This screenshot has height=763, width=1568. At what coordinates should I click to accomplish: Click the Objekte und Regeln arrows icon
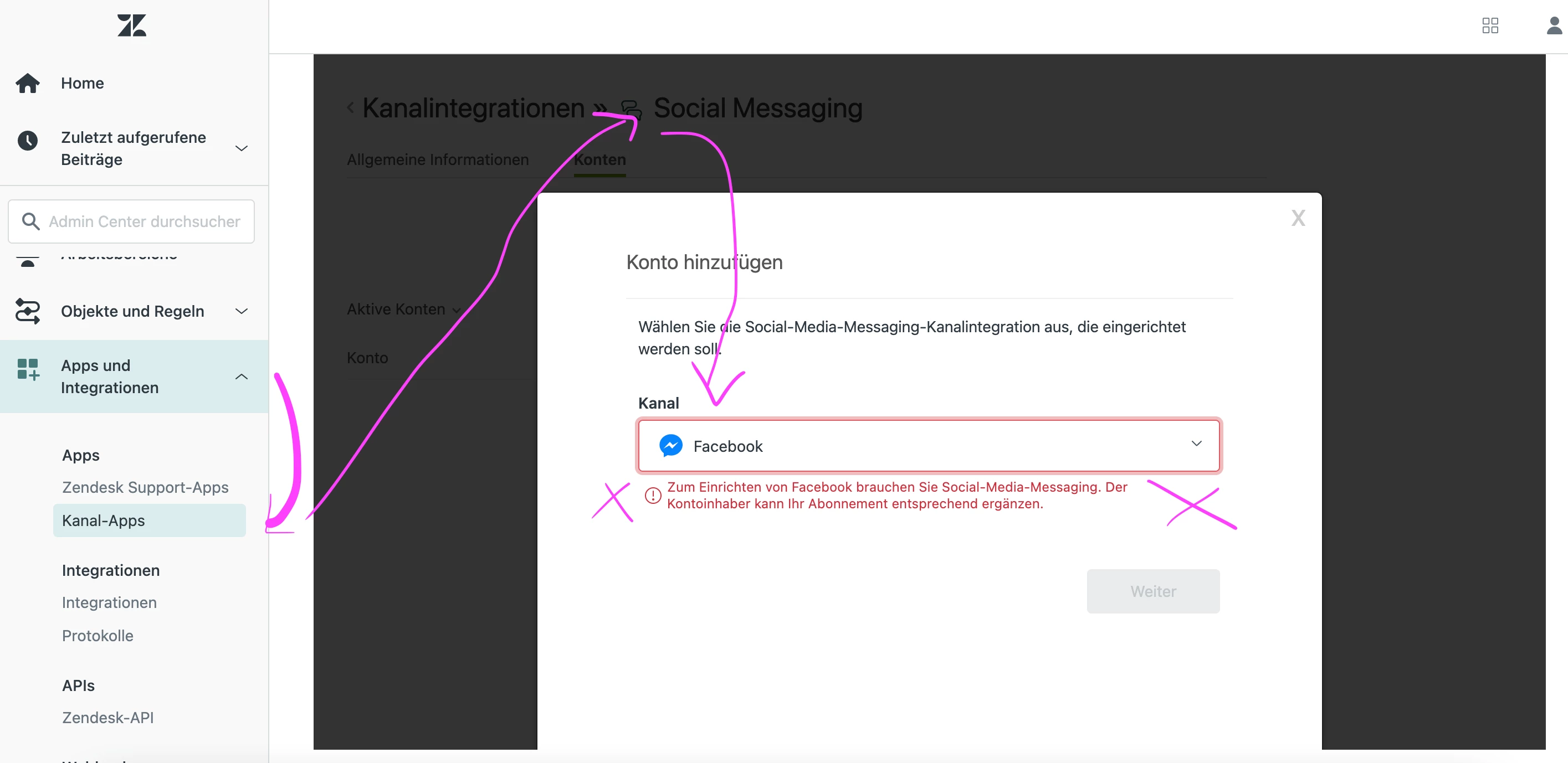click(x=27, y=311)
